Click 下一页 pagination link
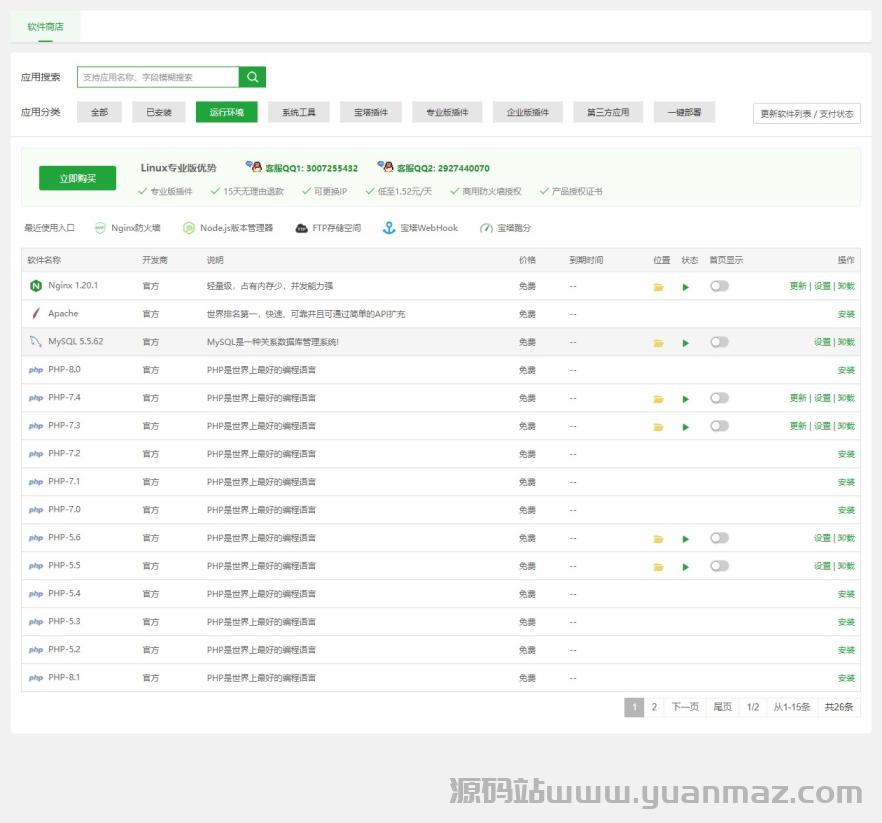 click(685, 707)
